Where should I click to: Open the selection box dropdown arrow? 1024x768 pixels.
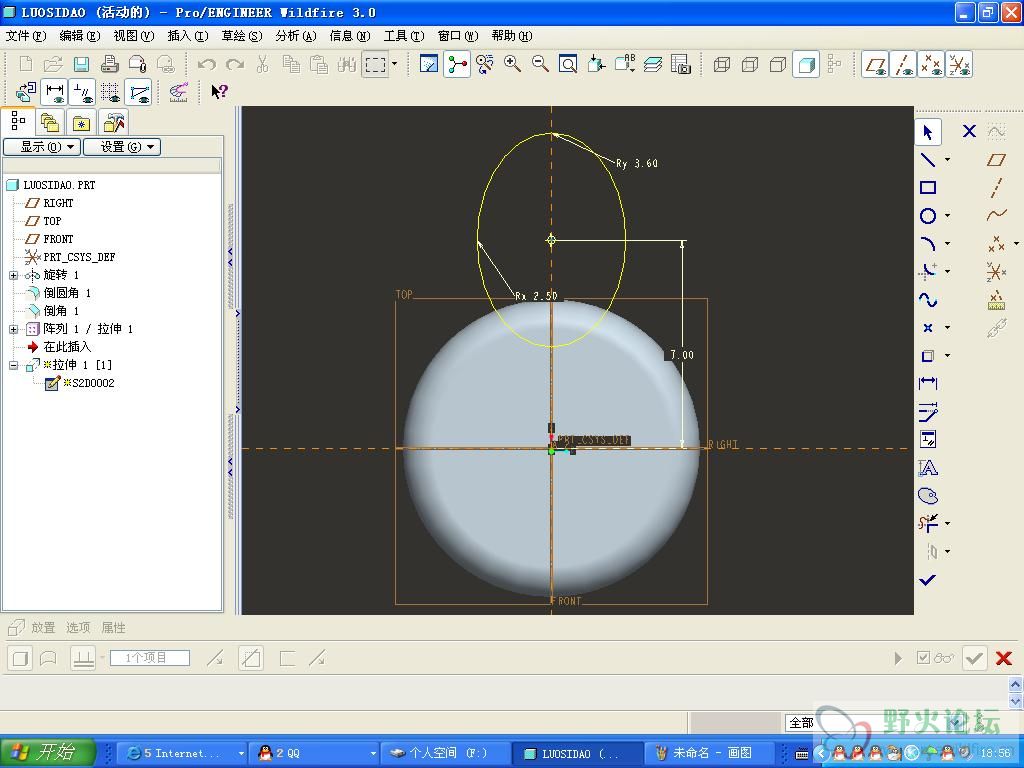click(x=394, y=64)
